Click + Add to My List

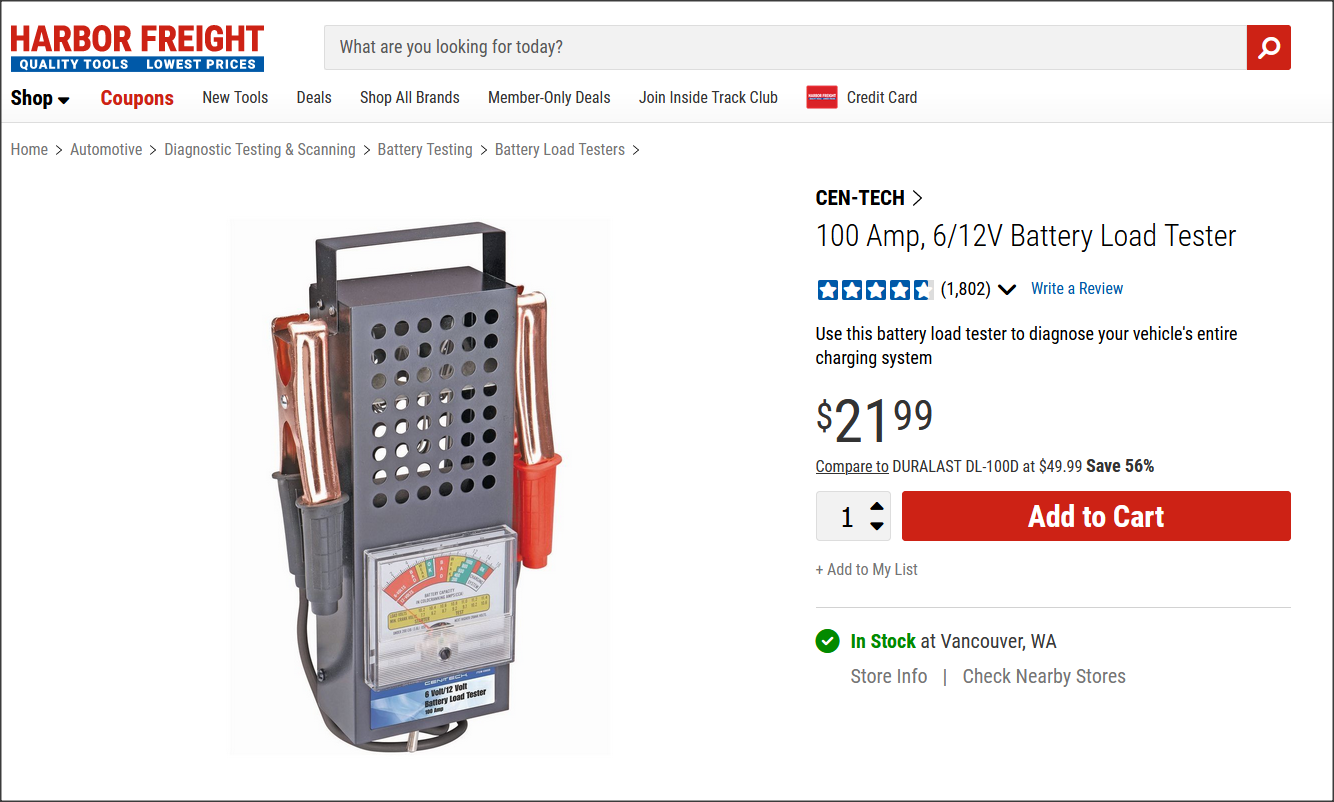coord(866,569)
